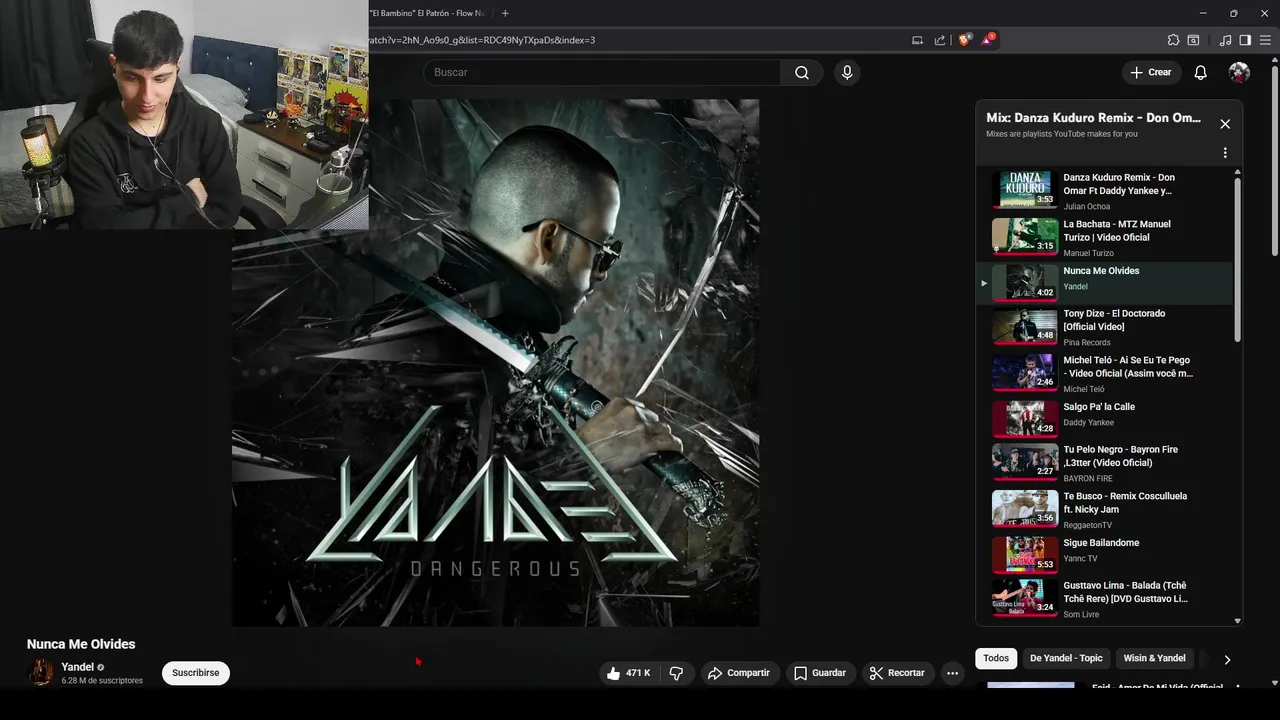The height and width of the screenshot is (720, 1280).
Task: Open the browser hamburger menu
Action: [x=1265, y=40]
